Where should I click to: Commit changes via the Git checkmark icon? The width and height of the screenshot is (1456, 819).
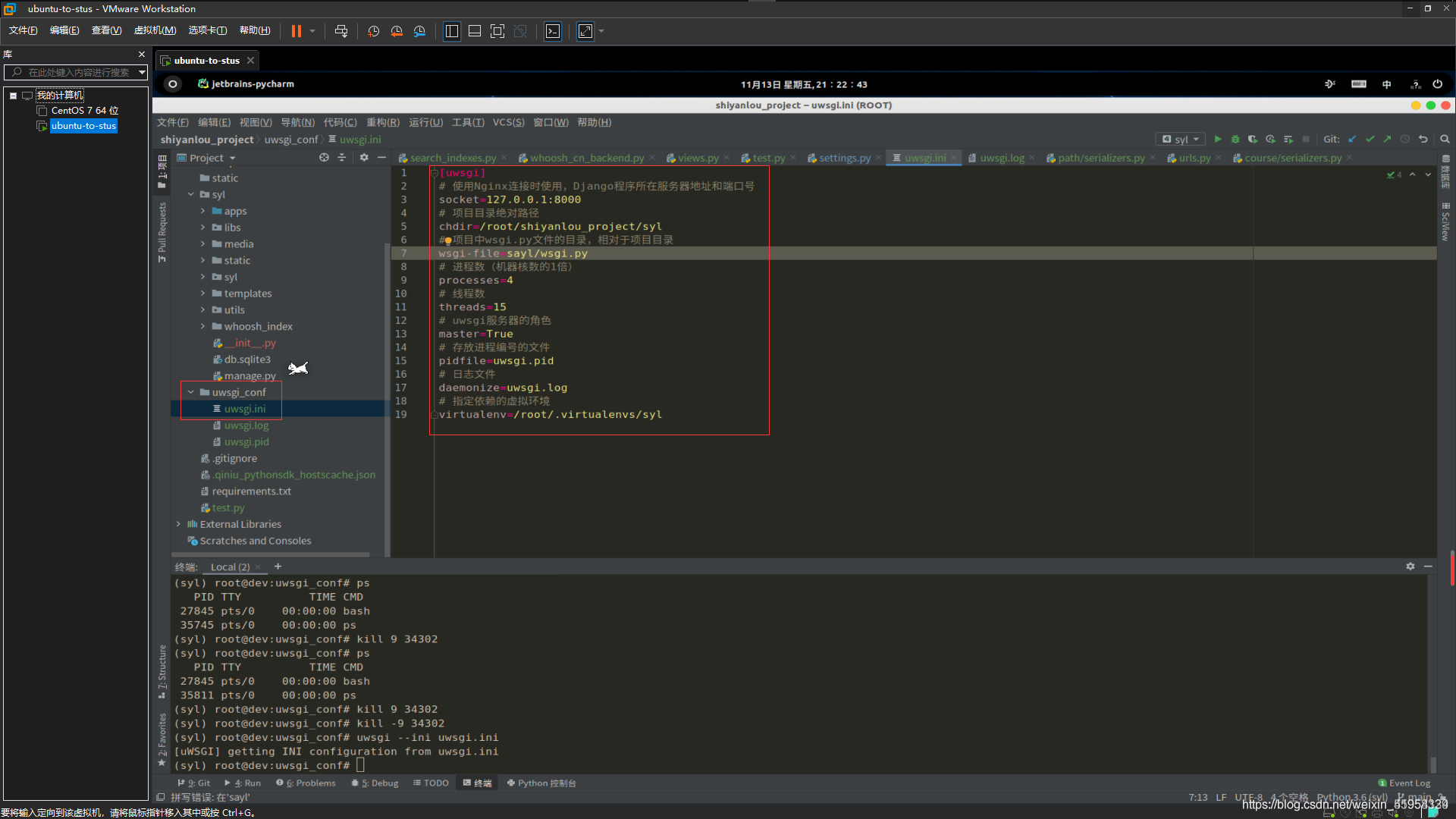coord(1370,139)
